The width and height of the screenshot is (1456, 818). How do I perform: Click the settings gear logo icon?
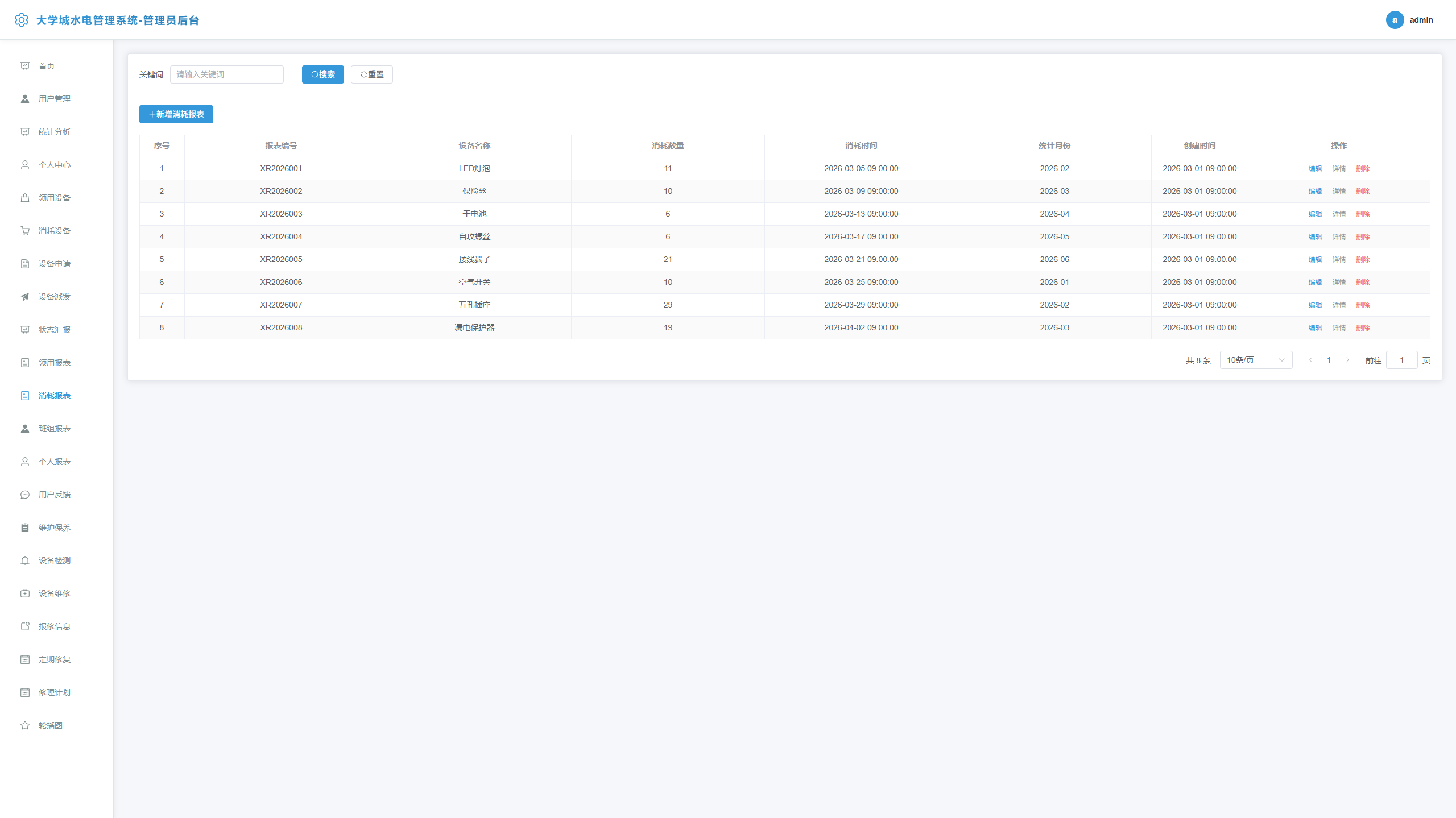22,20
